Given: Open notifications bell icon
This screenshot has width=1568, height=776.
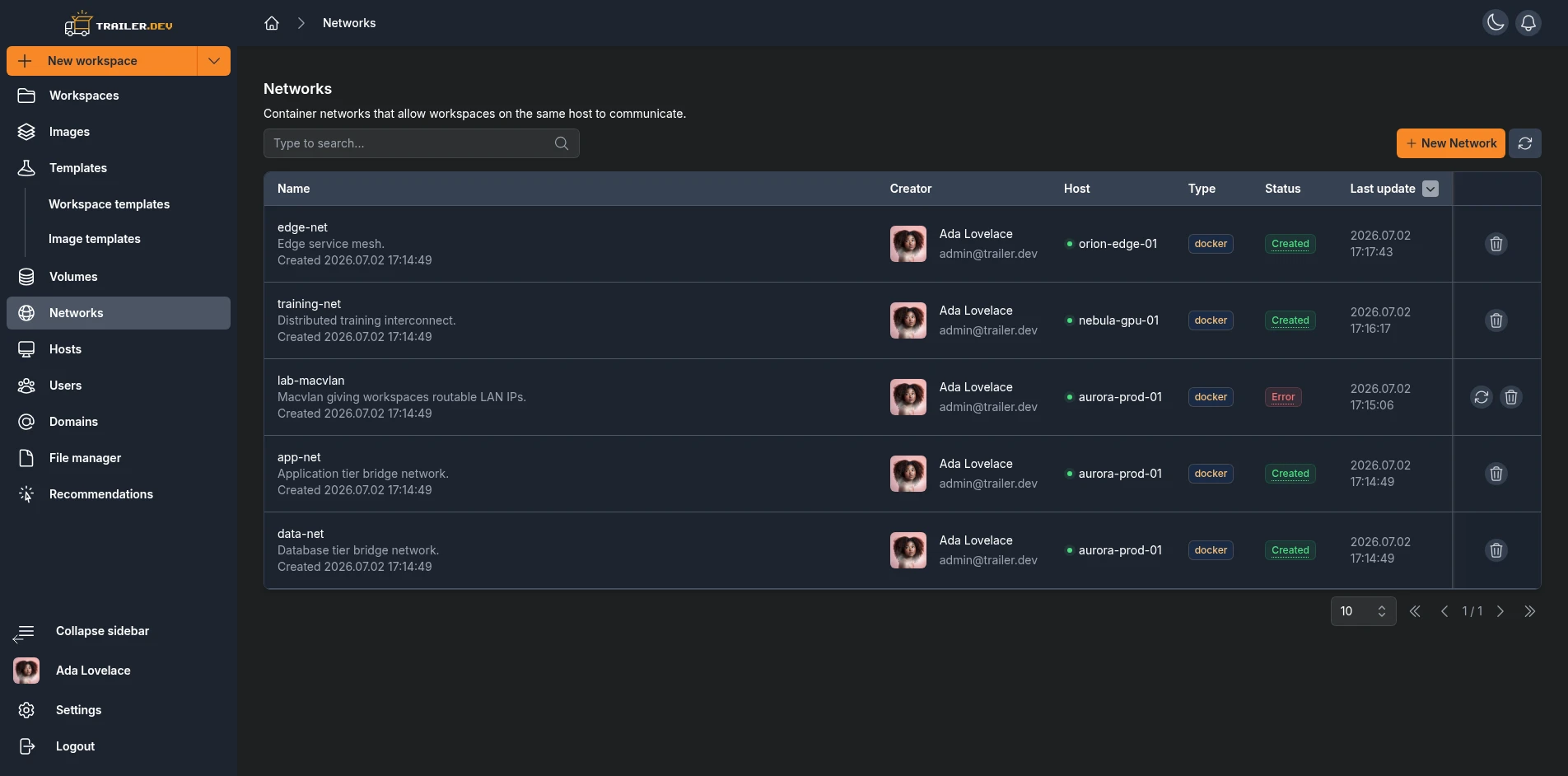Looking at the screenshot, I should click(x=1528, y=22).
